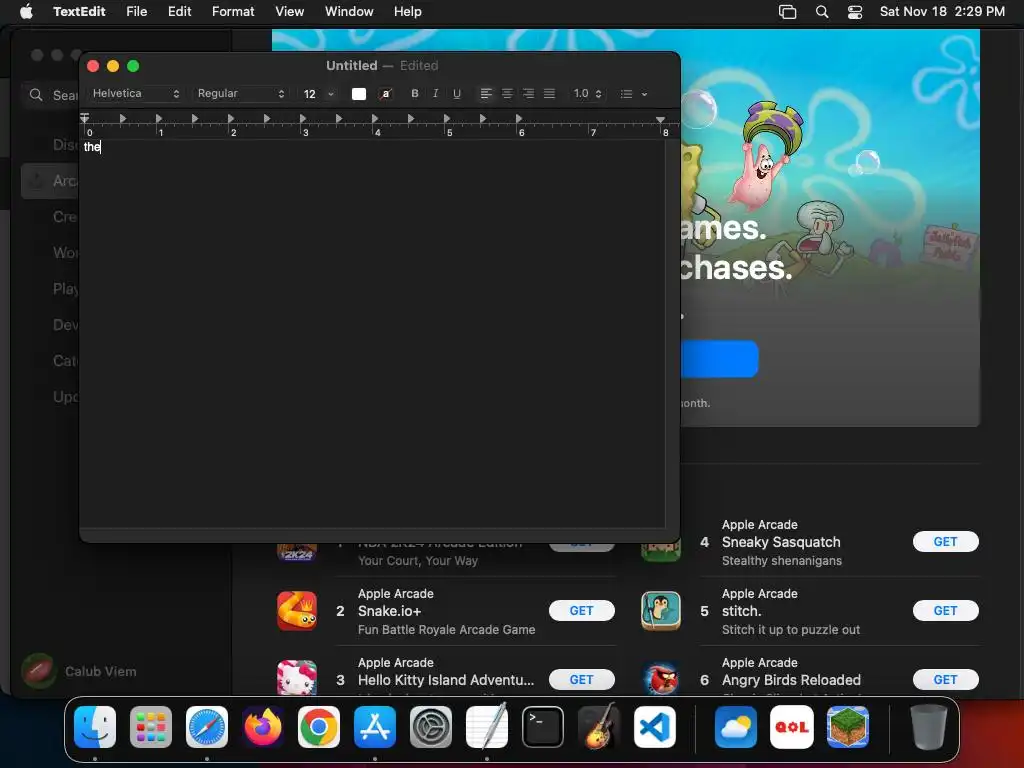Image resolution: width=1024 pixels, height=768 pixels.
Task: Open Finder from the Dock
Action: 95,727
